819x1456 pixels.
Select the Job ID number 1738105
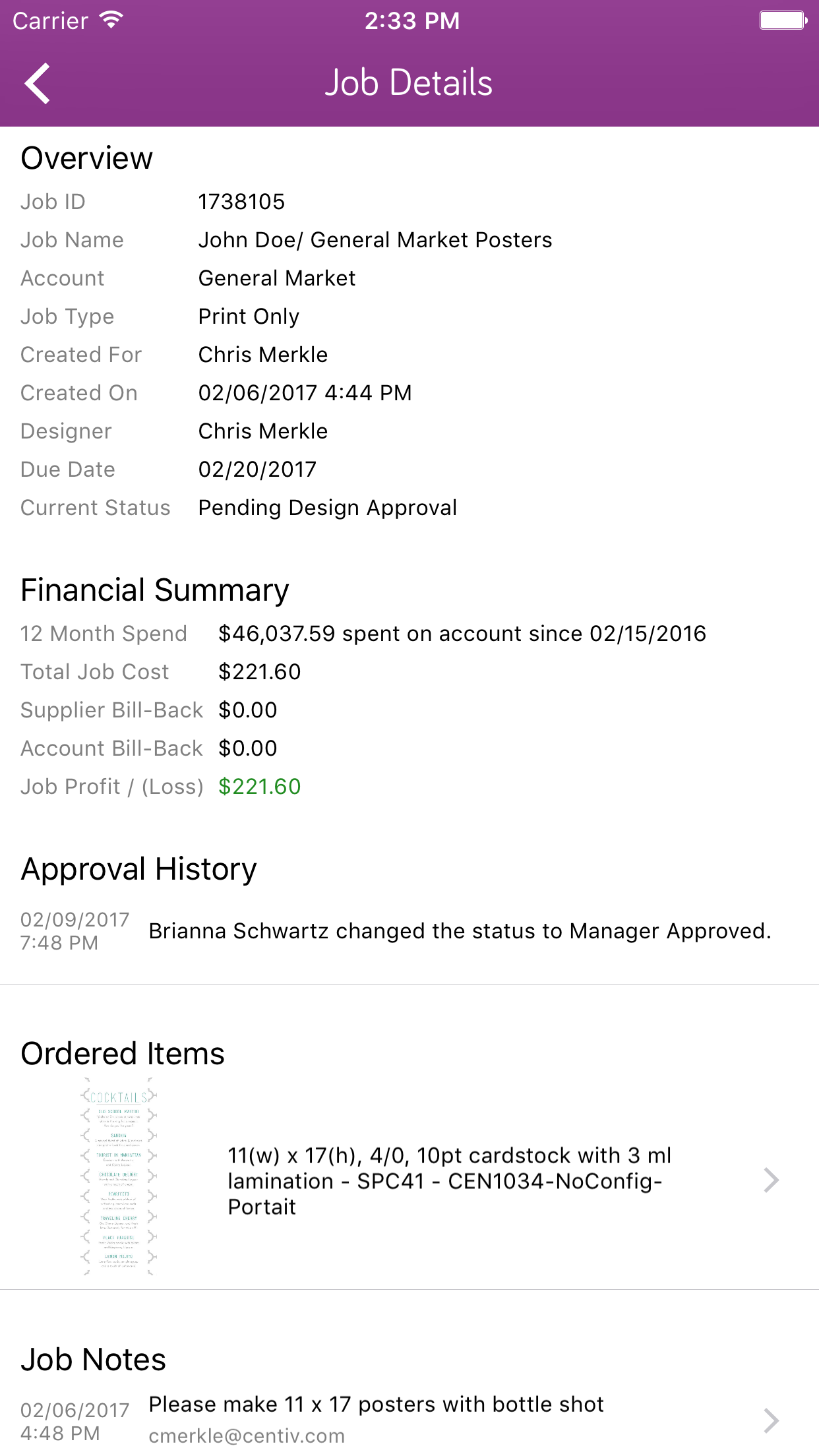(x=241, y=202)
